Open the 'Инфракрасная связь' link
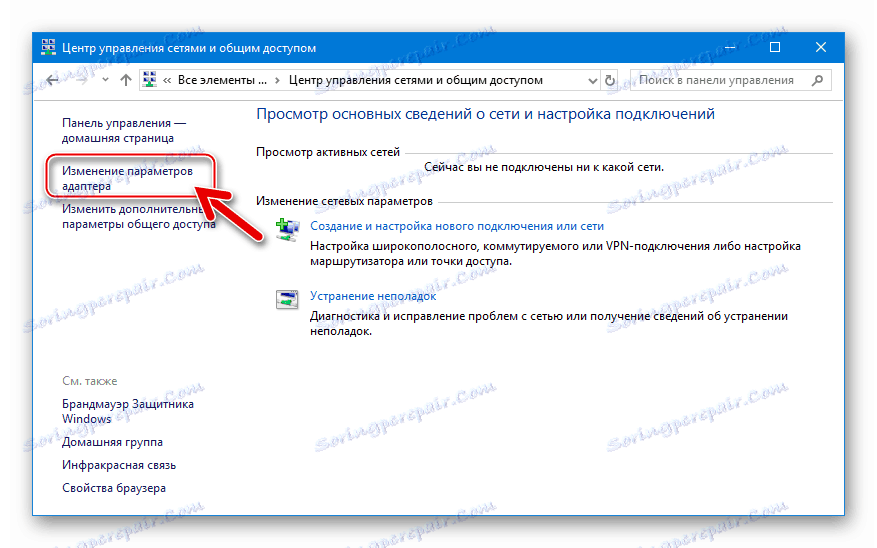 click(x=119, y=465)
